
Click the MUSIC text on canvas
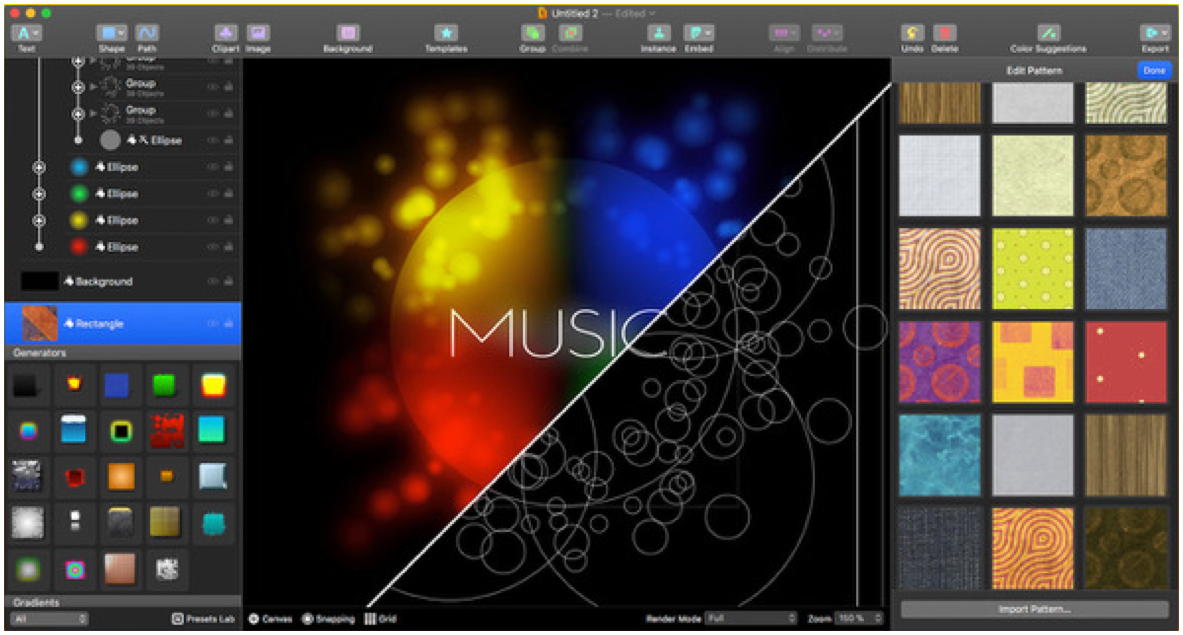(x=557, y=333)
